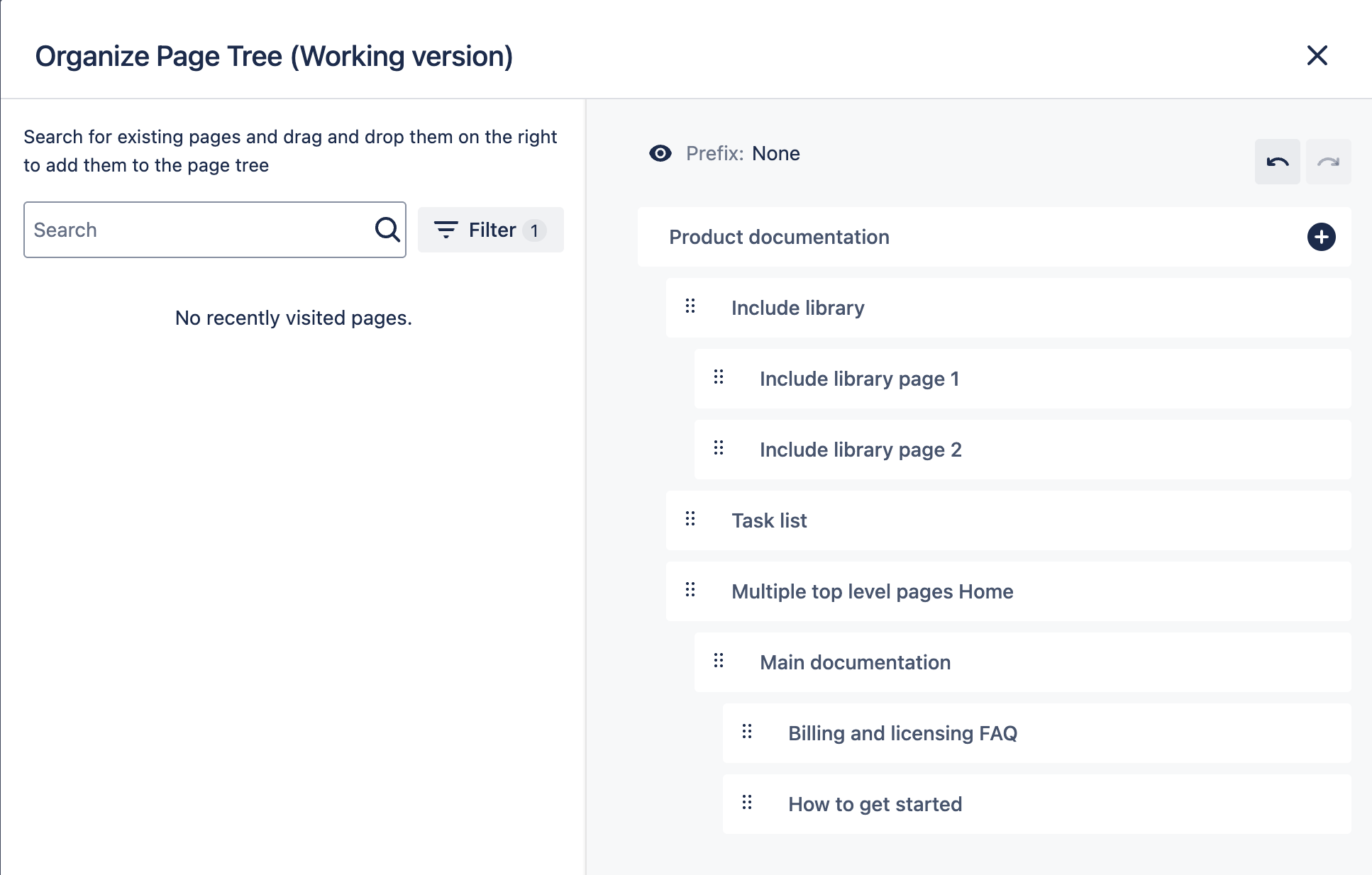Click the undo arrow button
The image size is (1372, 875).
coord(1277,162)
